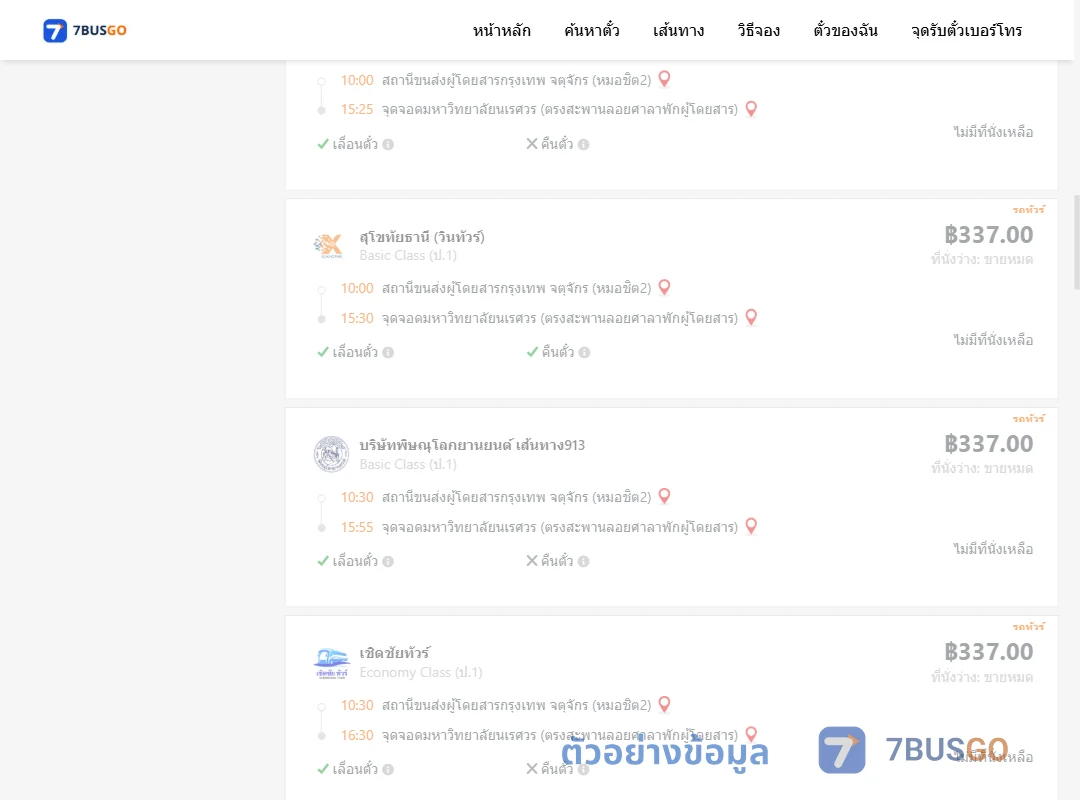This screenshot has width=1080, height=800.
Task: Click the 7BUSGO logo in header
Action: [85, 30]
